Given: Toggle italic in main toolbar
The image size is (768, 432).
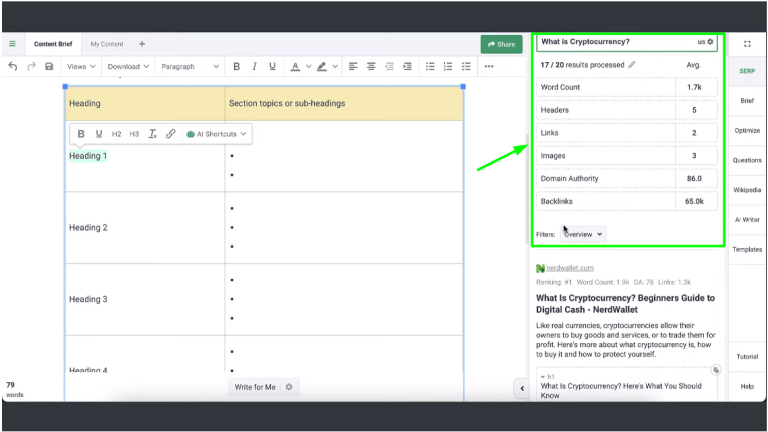Looking at the screenshot, I should 254,66.
